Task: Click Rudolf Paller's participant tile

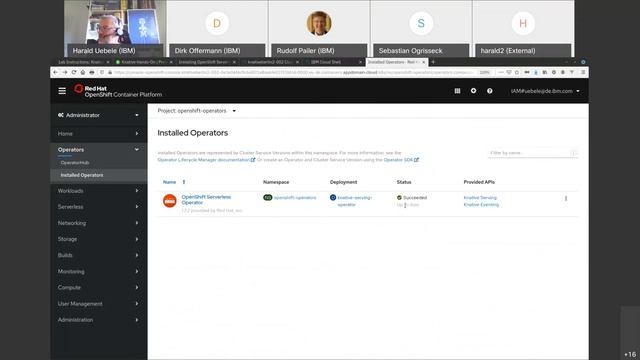Action: 319,28
